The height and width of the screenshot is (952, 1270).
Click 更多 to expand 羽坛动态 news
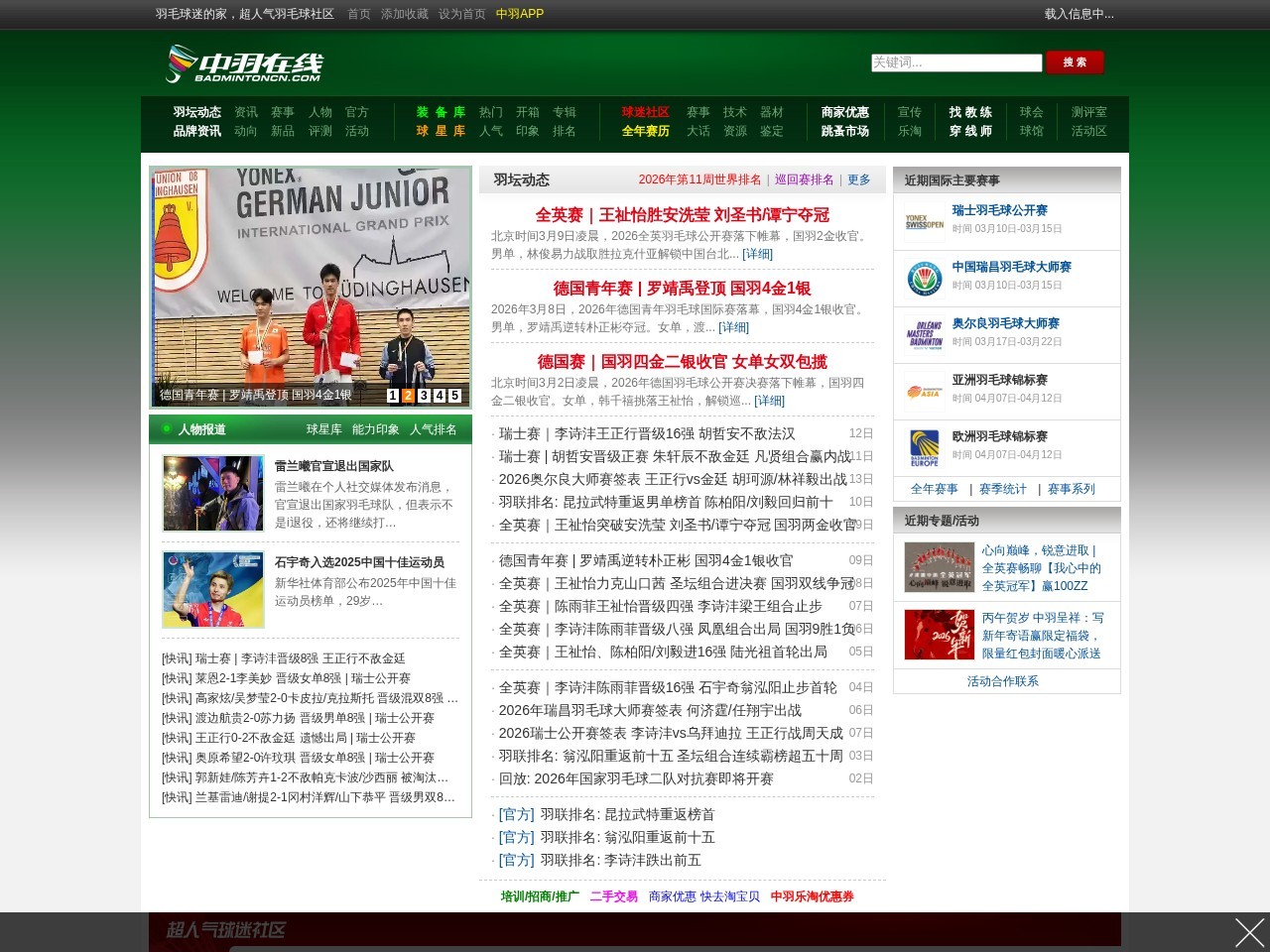pos(858,179)
